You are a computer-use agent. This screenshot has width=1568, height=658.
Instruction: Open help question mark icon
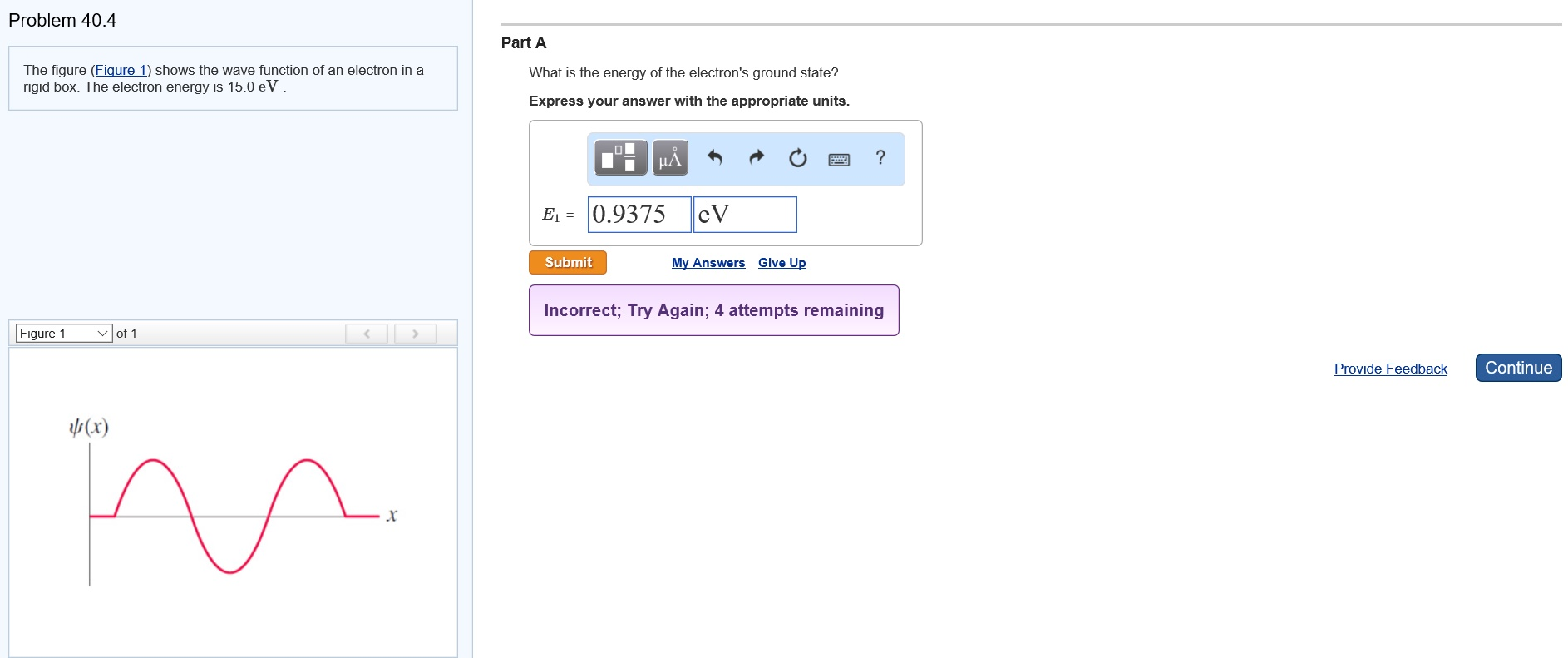coord(880,157)
